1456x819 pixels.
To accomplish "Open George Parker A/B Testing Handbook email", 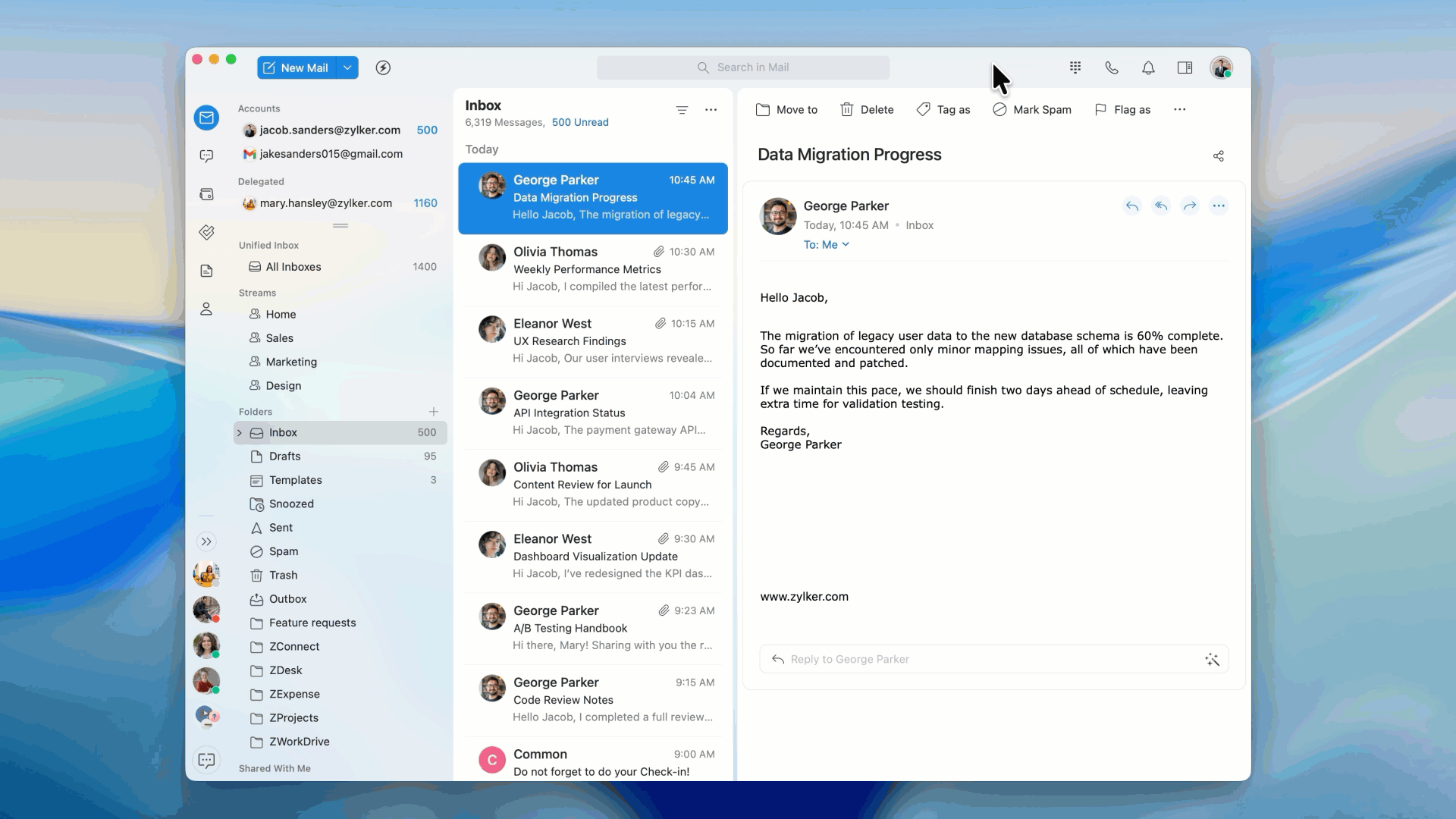I will pyautogui.click(x=593, y=628).
